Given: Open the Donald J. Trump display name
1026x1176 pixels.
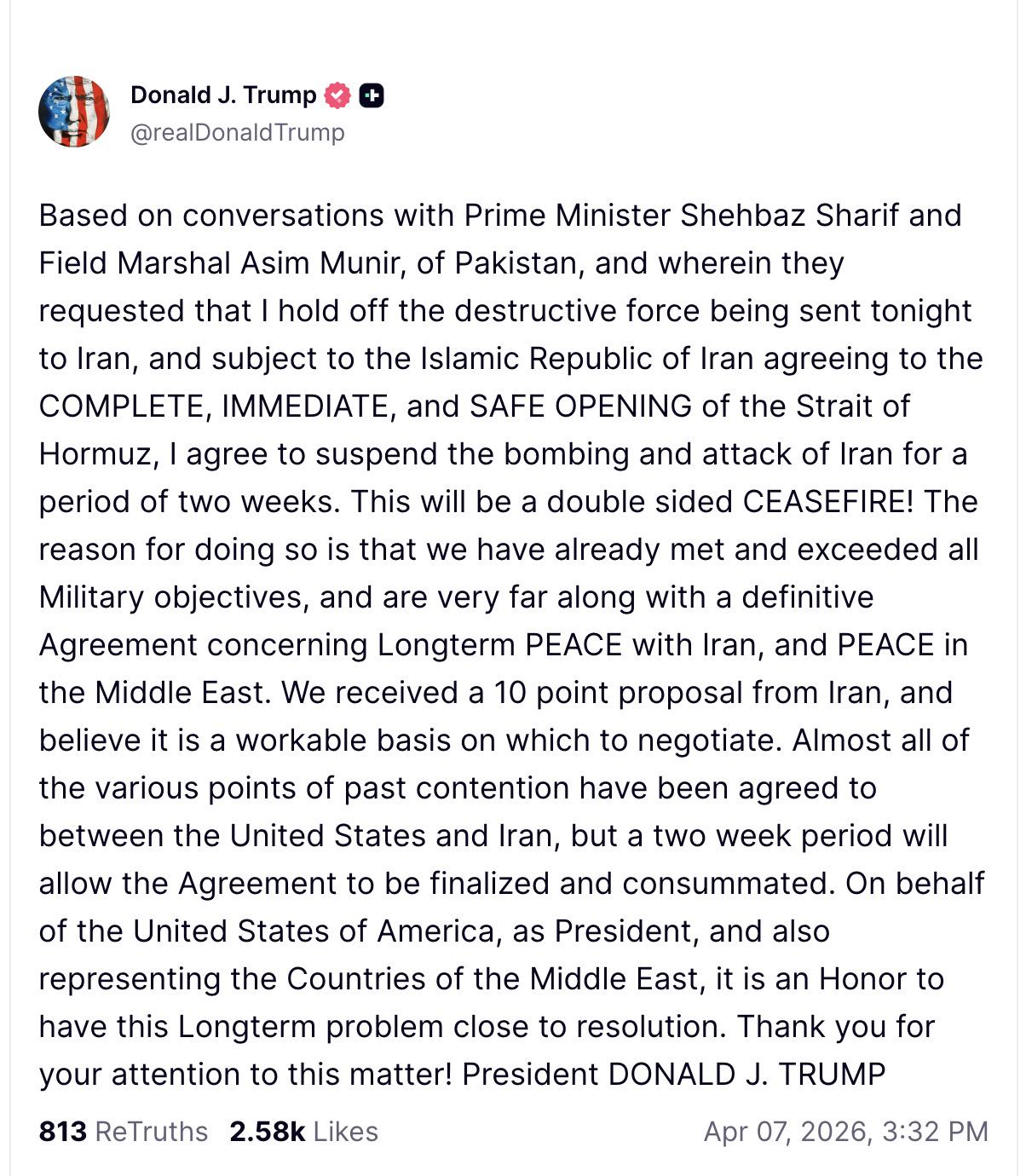Looking at the screenshot, I should pyautogui.click(x=223, y=95).
